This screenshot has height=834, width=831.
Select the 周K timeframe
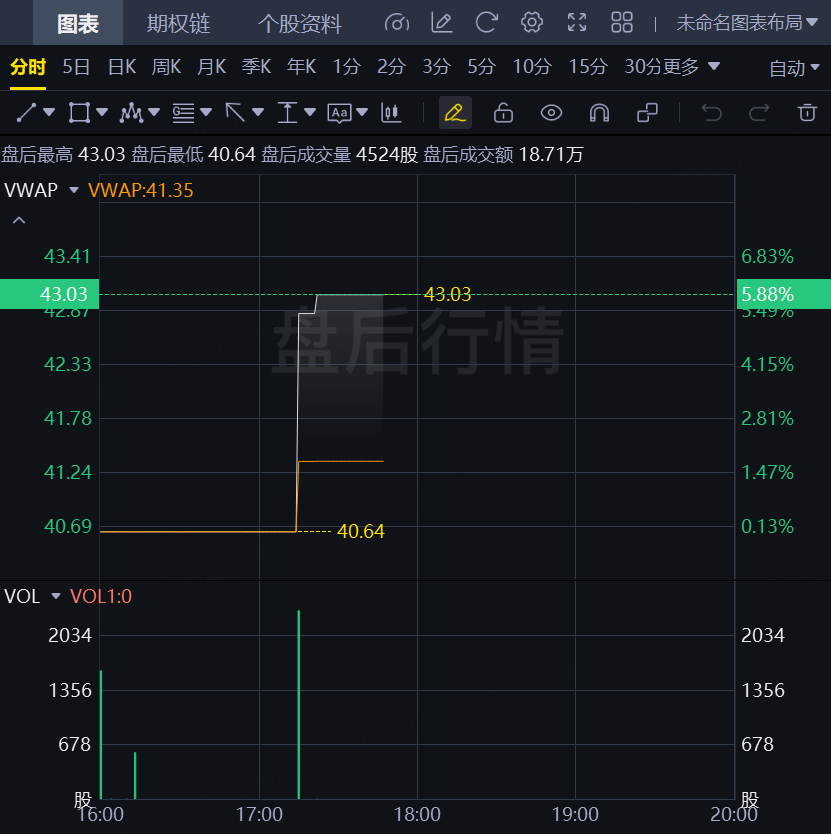tap(166, 67)
